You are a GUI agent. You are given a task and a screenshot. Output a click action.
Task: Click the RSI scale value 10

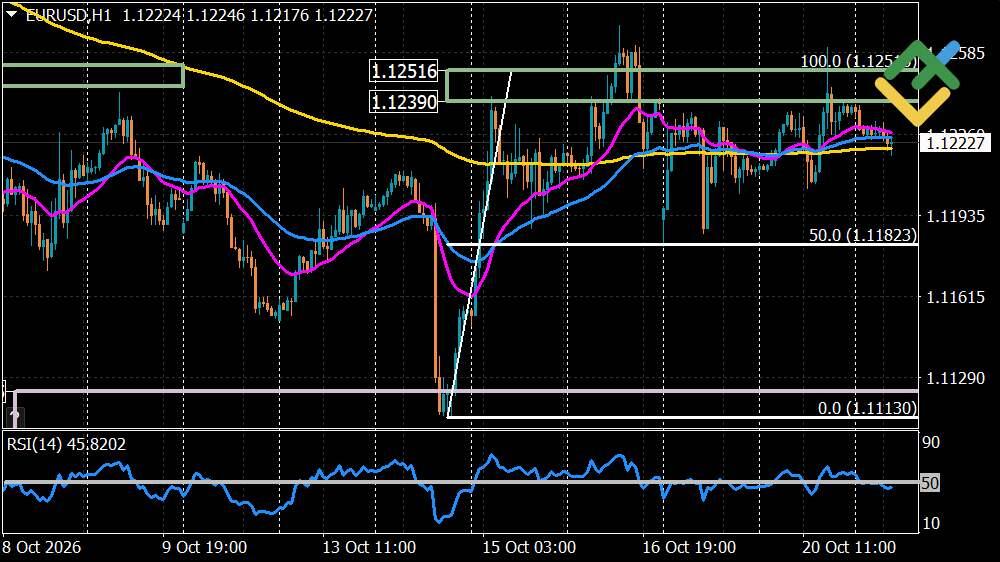tap(931, 524)
